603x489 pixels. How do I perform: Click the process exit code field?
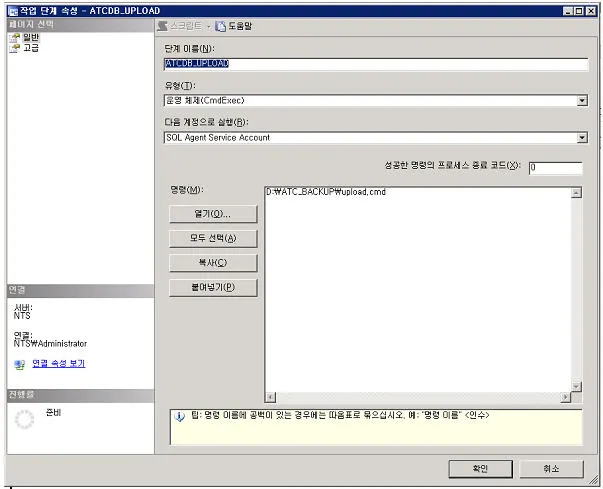[555, 168]
